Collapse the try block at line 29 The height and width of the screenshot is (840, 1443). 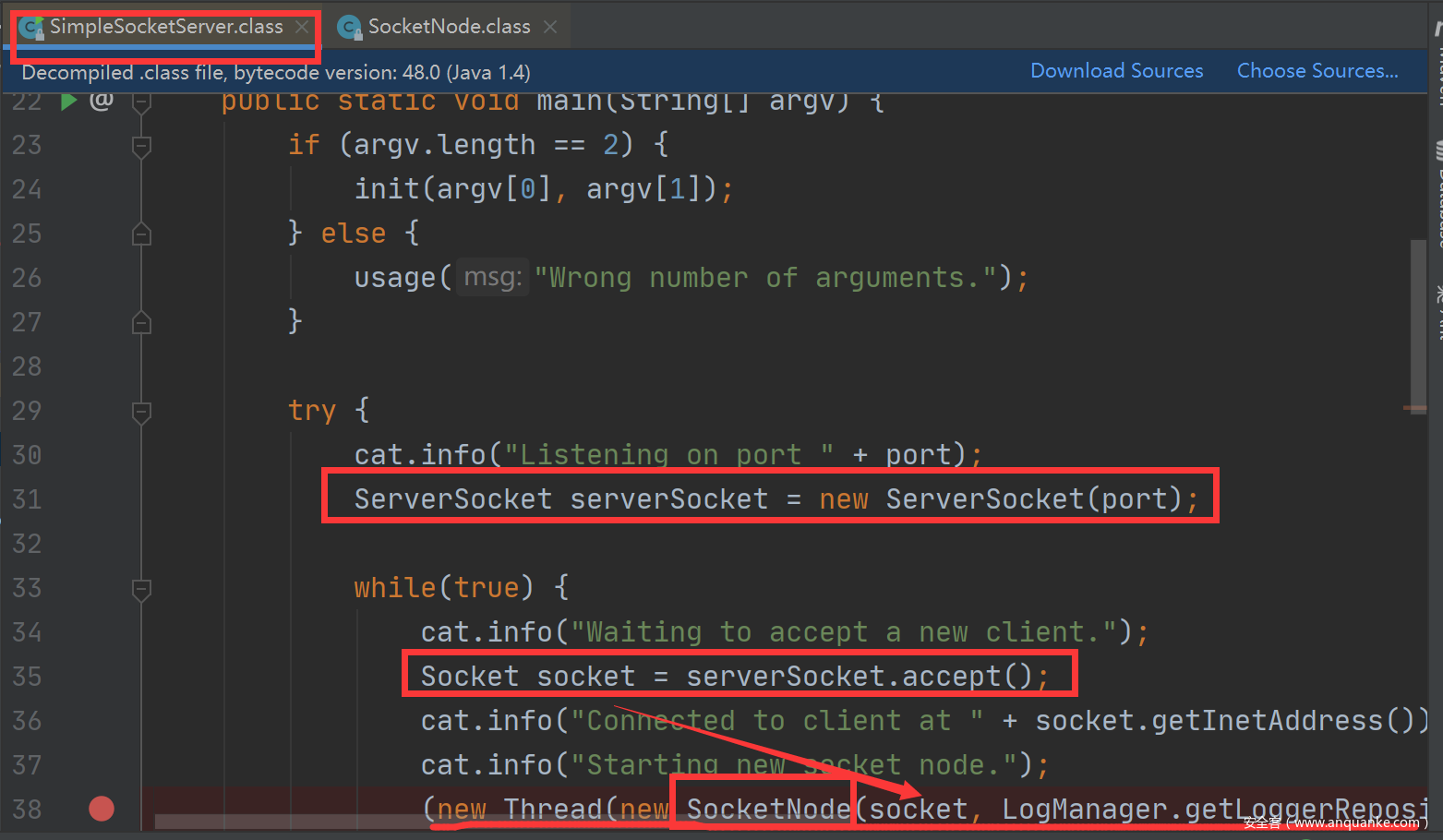pos(141,412)
